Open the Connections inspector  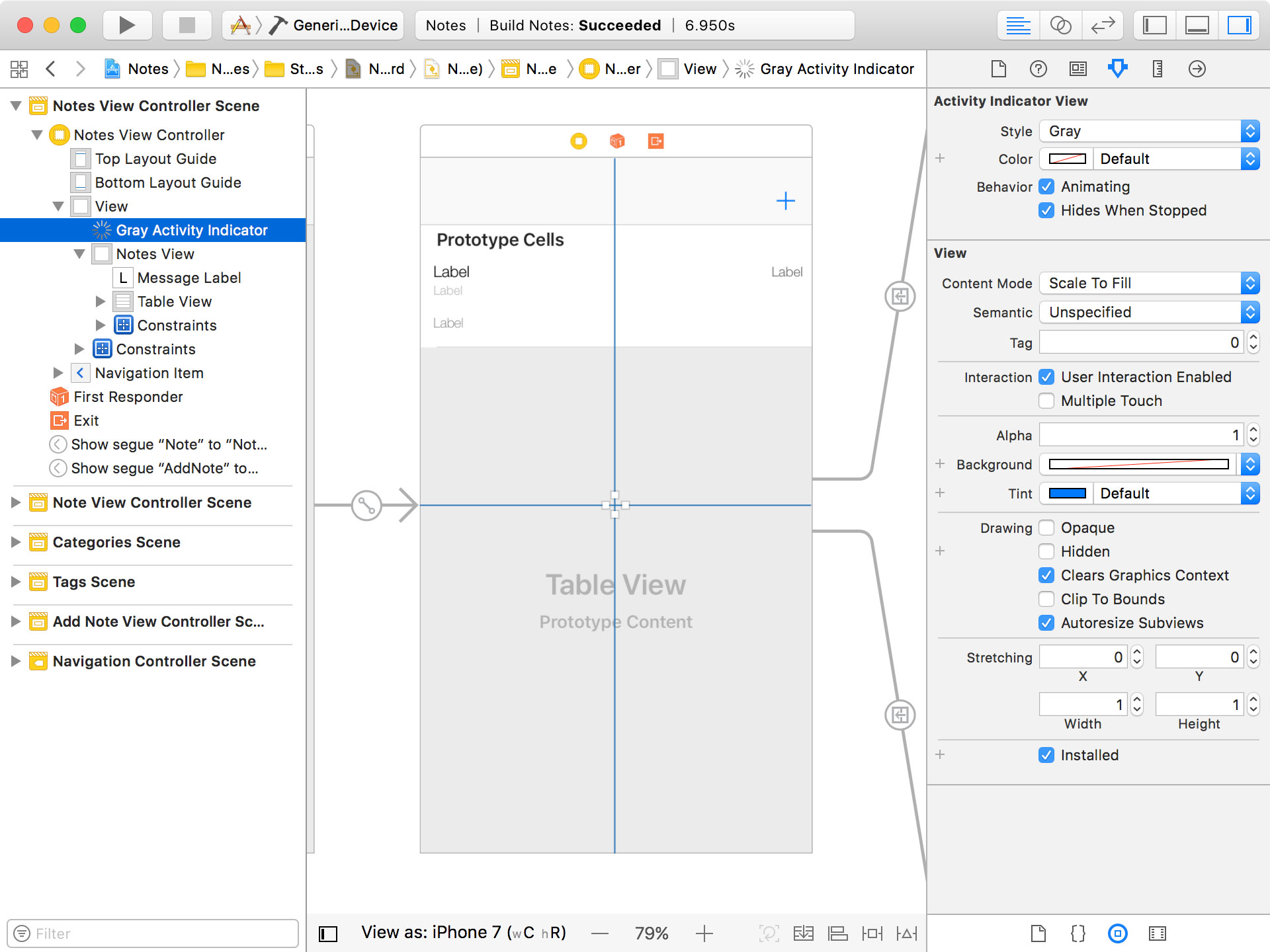[x=1197, y=68]
